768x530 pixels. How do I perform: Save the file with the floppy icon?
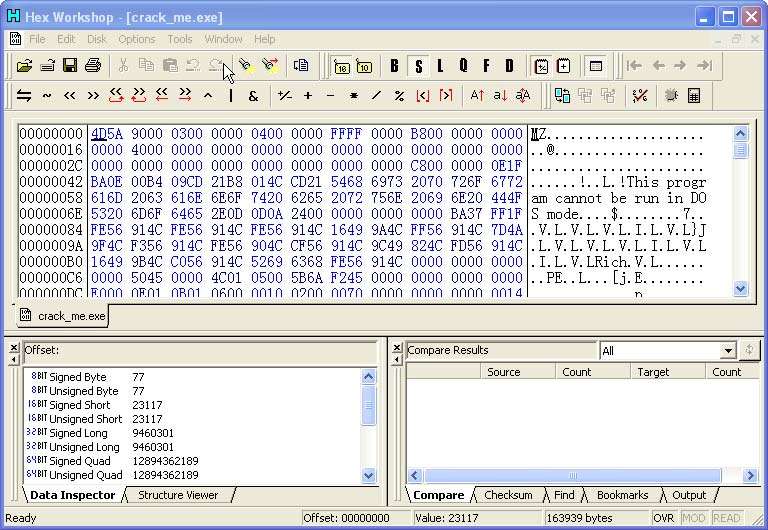[x=70, y=66]
